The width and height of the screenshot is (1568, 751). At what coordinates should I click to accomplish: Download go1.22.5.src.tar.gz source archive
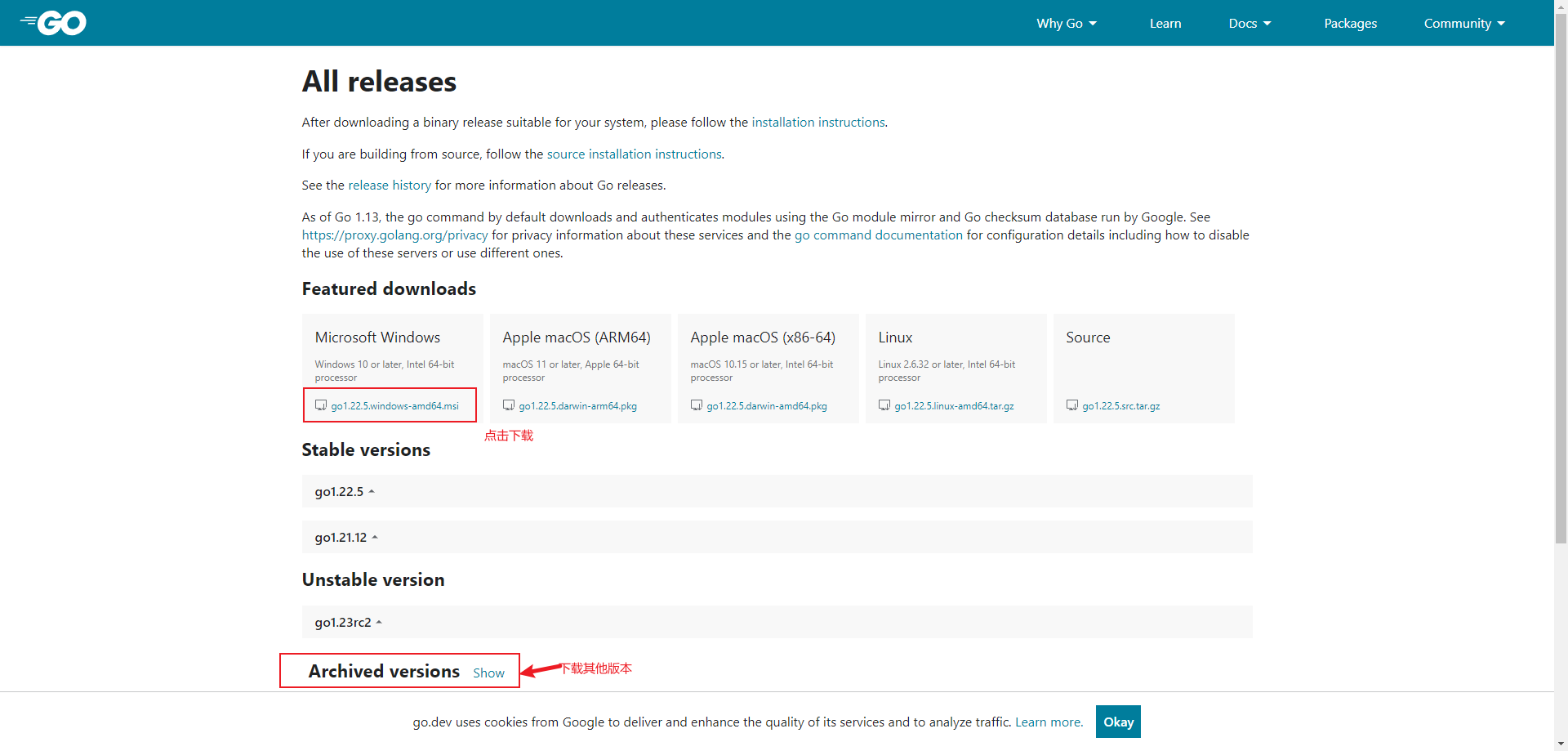pos(1120,406)
